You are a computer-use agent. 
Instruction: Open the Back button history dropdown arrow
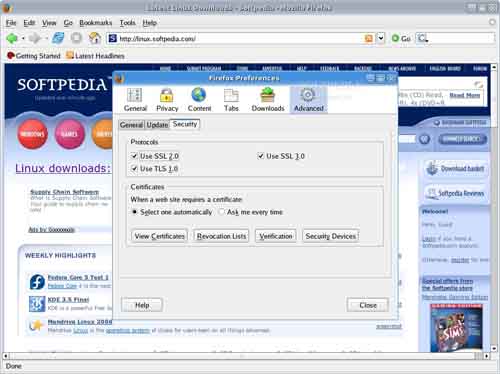(23, 39)
